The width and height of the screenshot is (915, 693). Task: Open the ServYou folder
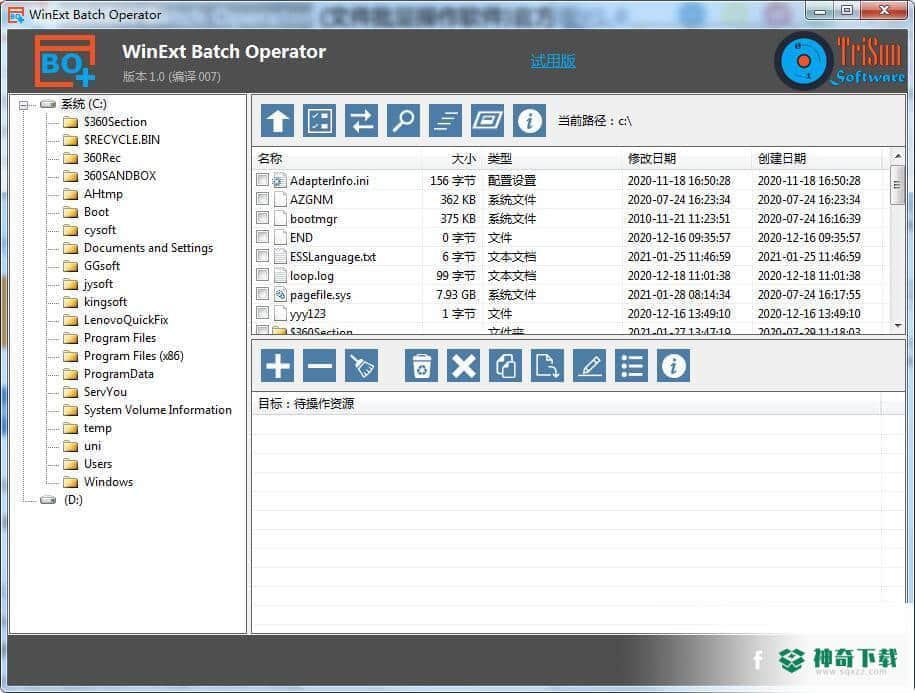pos(105,392)
